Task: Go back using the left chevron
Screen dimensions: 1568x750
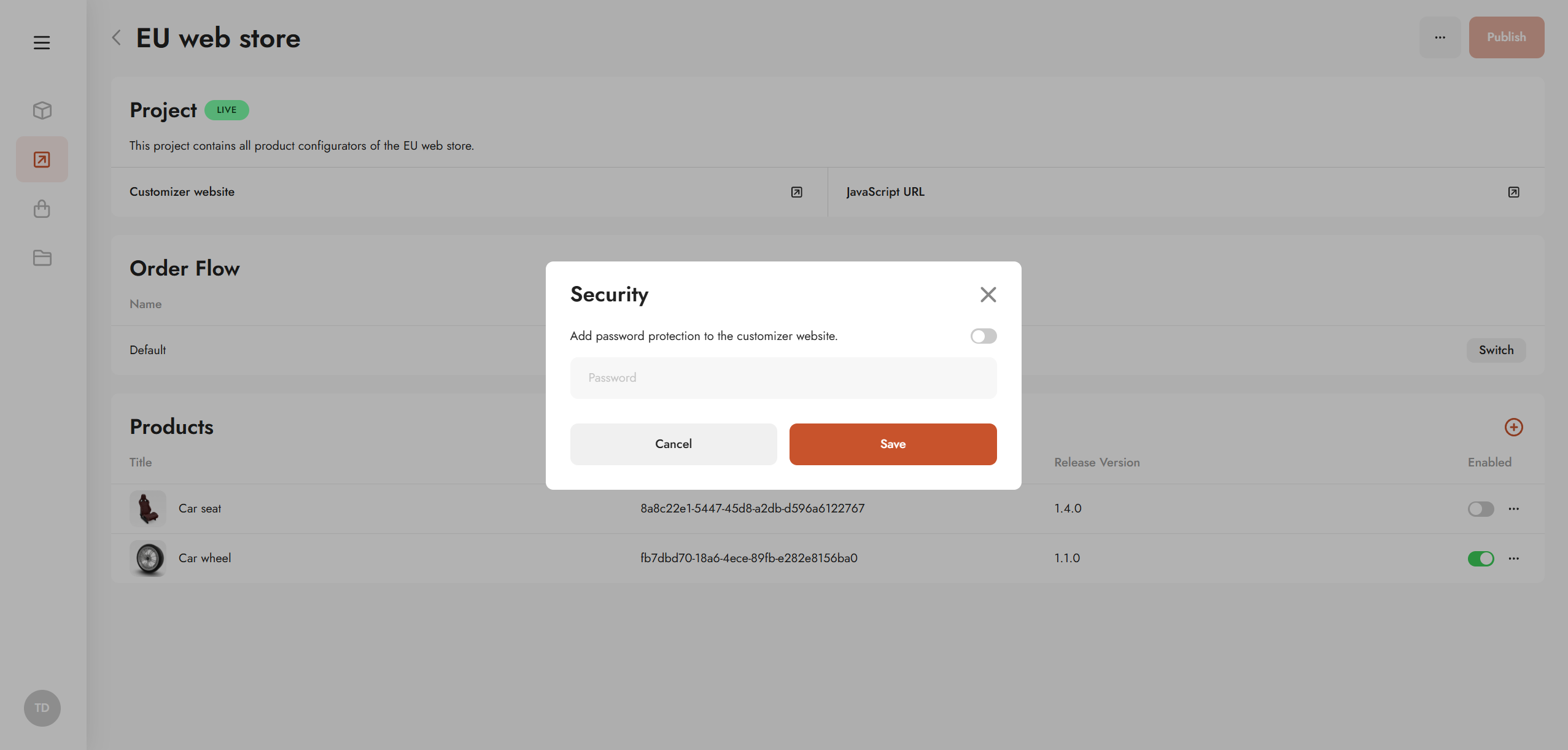Action: pos(117,38)
